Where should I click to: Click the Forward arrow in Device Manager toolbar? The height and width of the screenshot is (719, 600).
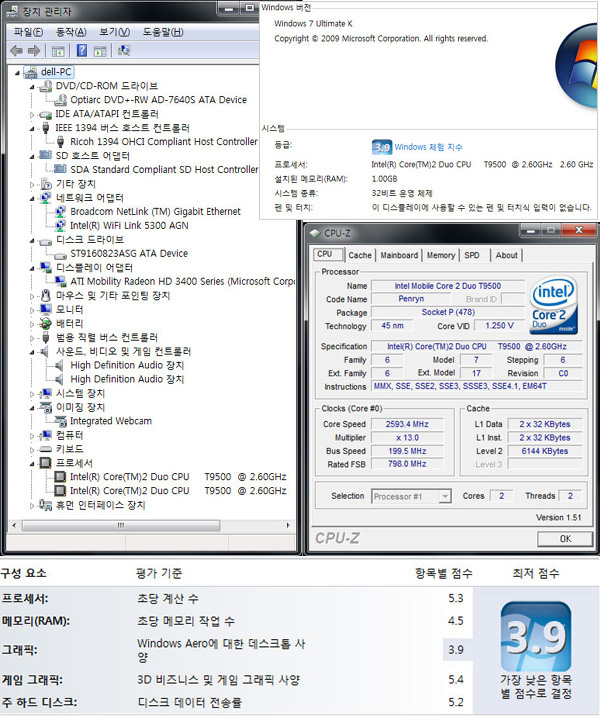34,50
